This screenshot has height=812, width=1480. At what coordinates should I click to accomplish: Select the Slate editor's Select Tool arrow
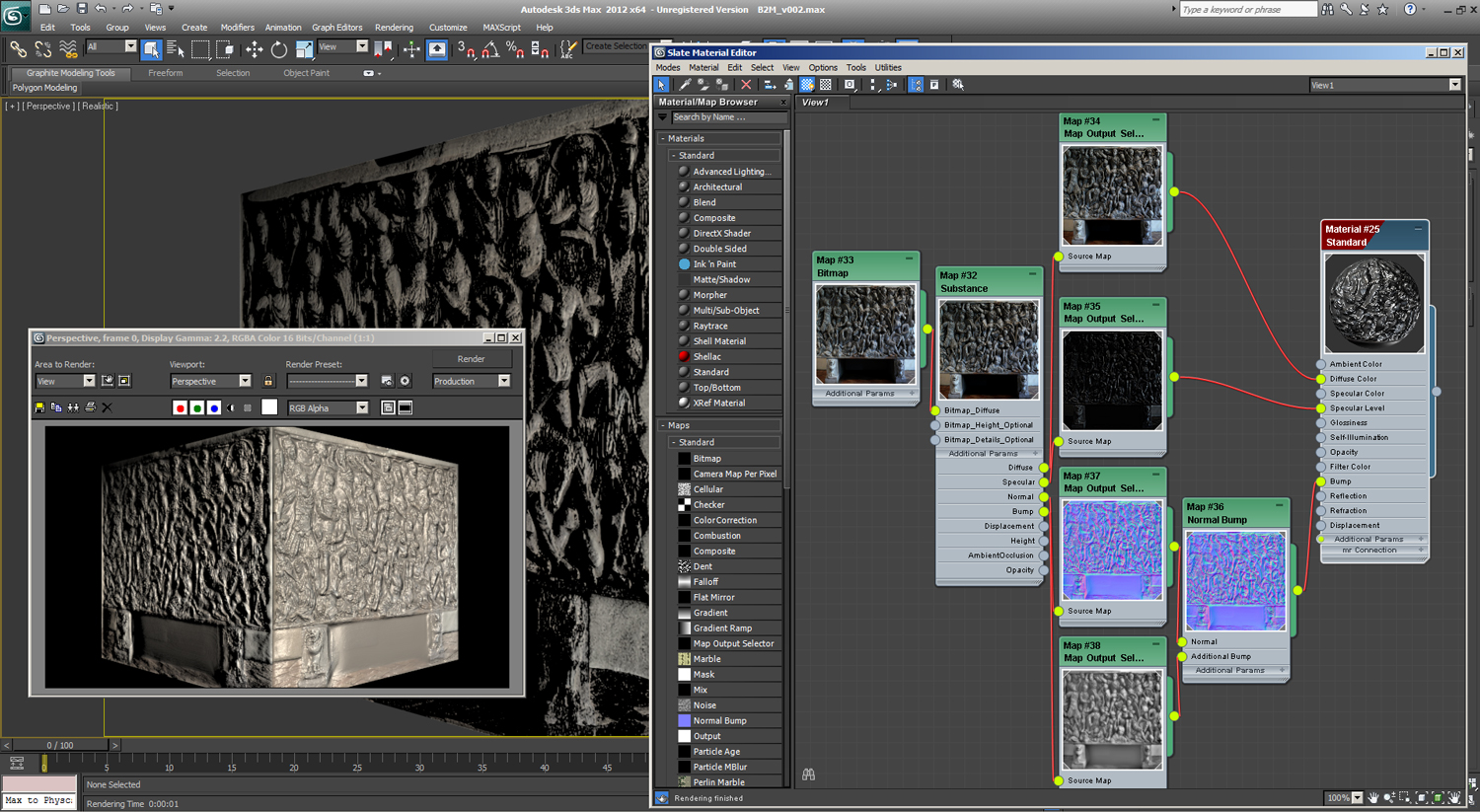coord(662,85)
